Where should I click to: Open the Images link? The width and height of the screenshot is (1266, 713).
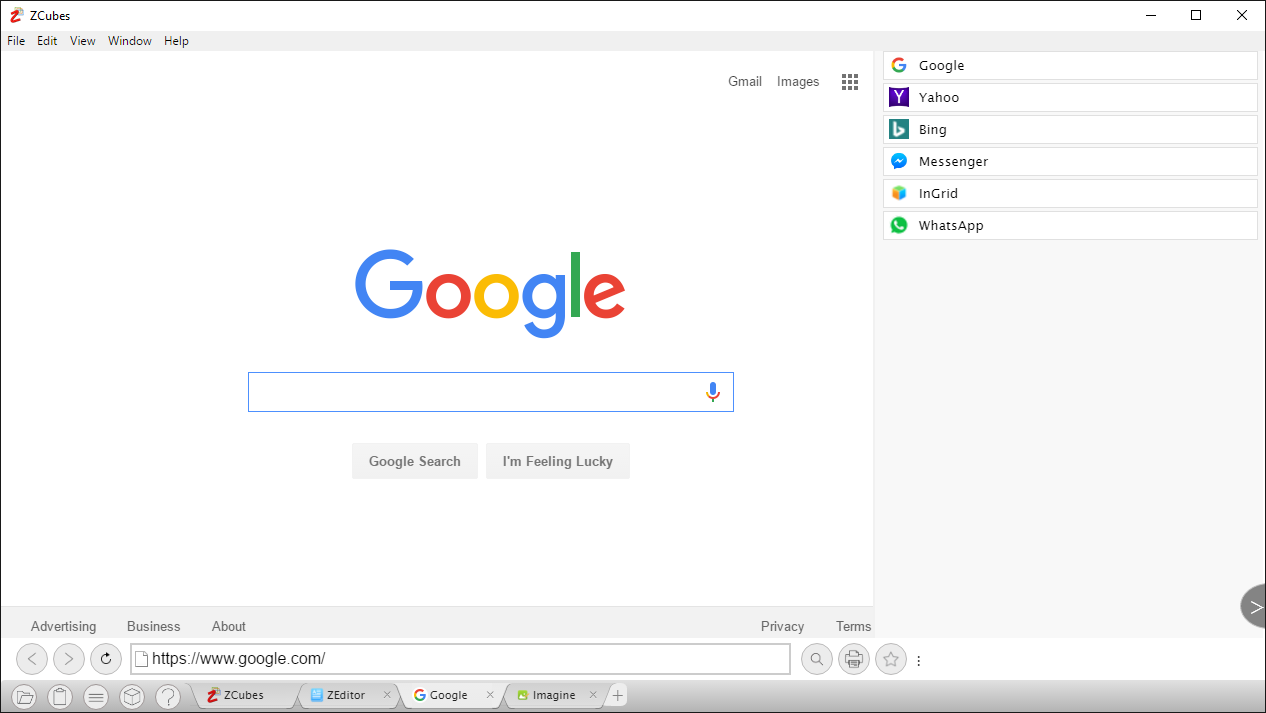pyautogui.click(x=798, y=82)
